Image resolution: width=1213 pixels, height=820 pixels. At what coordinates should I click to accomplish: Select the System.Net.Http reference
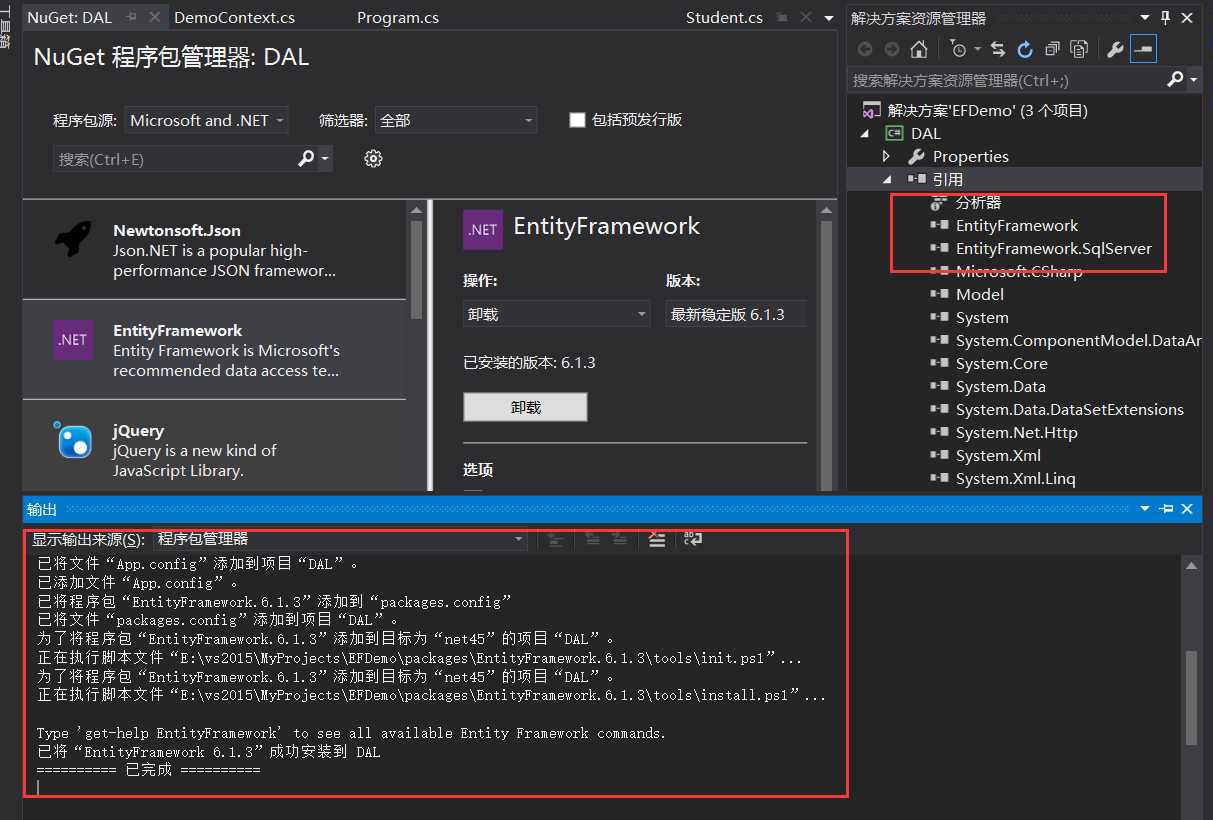pyautogui.click(x=1016, y=432)
